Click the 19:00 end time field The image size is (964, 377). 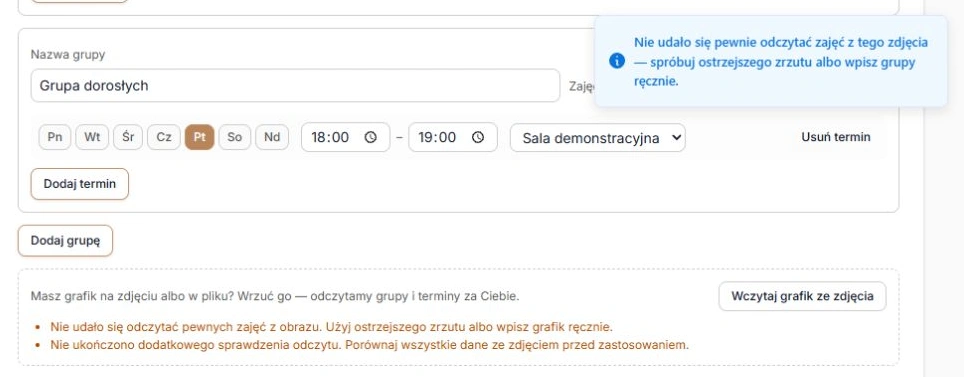452,138
